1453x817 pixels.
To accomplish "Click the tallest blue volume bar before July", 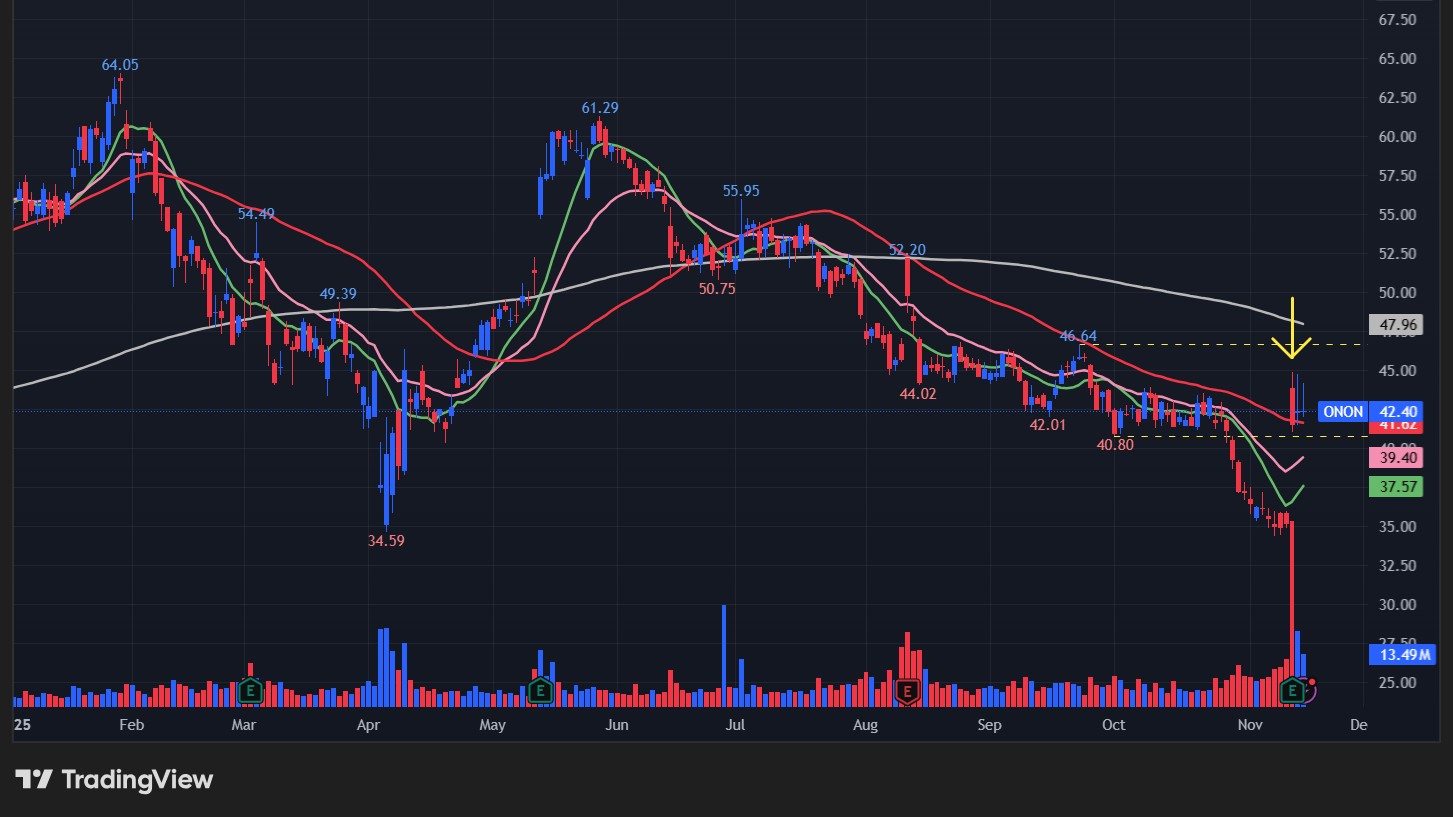I will click(723, 650).
